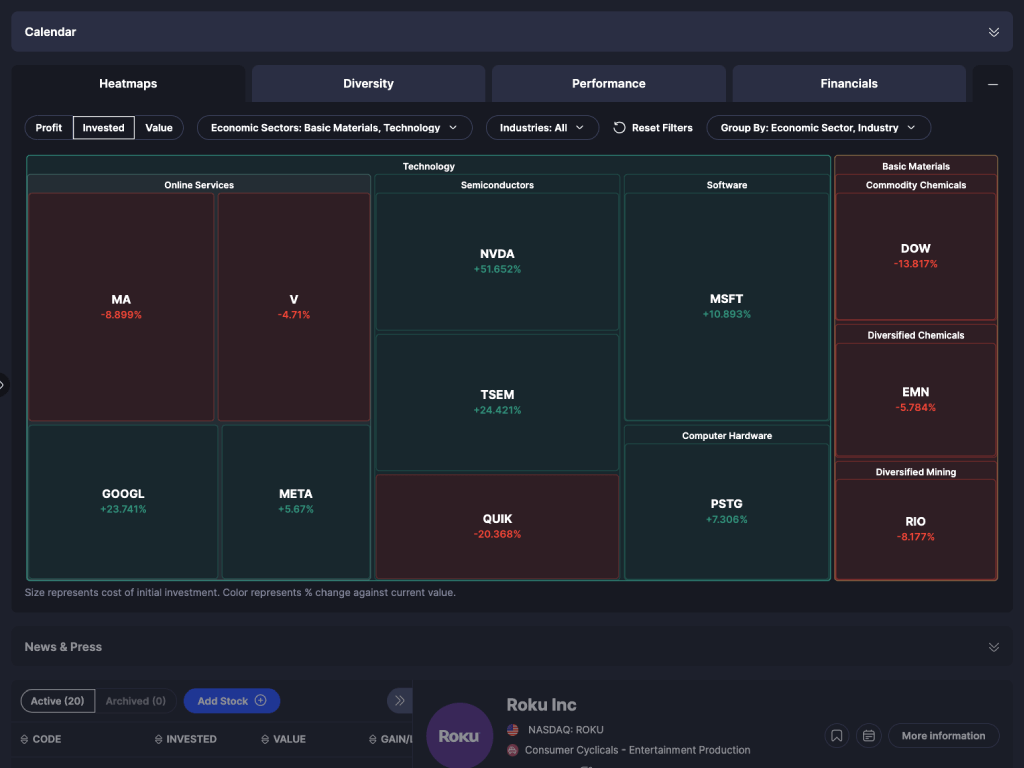Select the RIO heatmap tile
Screen dimensions: 1024x768
[x=916, y=528]
